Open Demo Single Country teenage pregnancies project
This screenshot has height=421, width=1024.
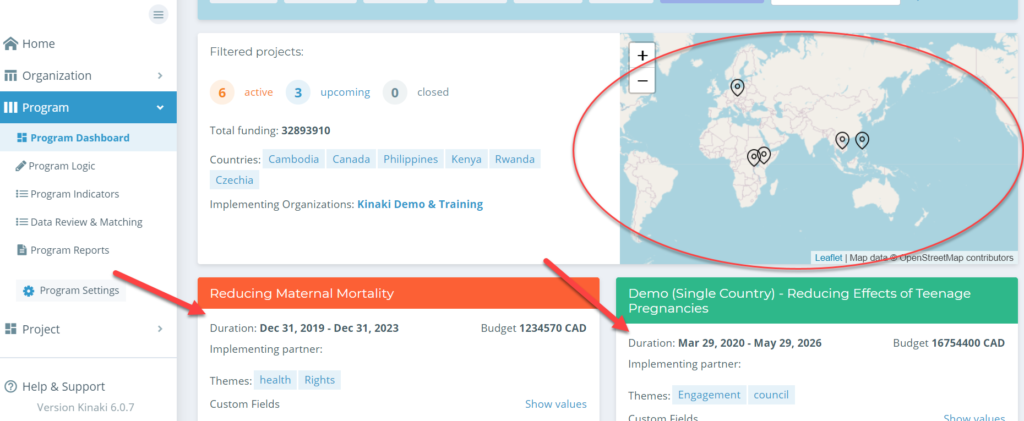tap(816, 301)
